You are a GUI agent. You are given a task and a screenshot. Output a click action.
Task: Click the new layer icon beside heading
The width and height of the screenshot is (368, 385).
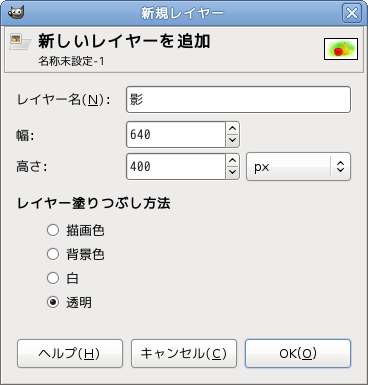(x=20, y=42)
